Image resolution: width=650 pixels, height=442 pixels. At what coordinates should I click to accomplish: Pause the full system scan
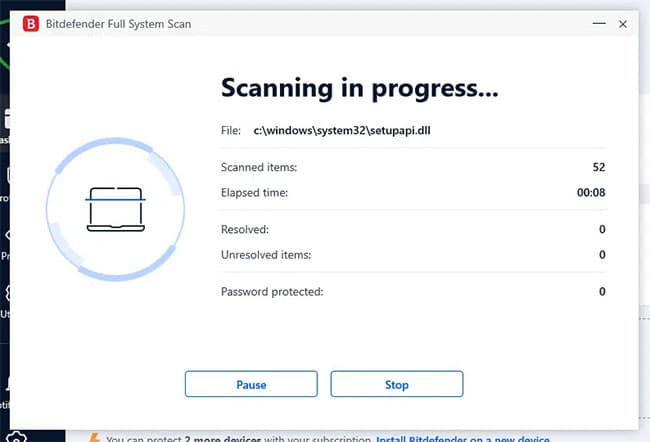(251, 384)
